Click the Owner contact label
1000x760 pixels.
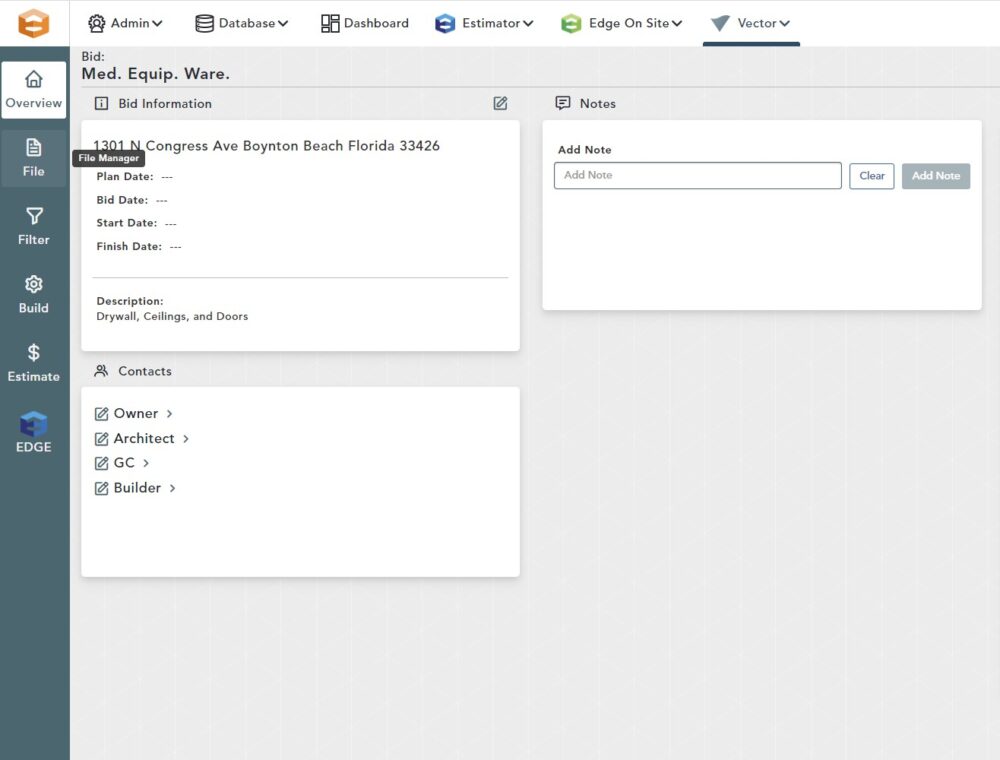pos(136,413)
